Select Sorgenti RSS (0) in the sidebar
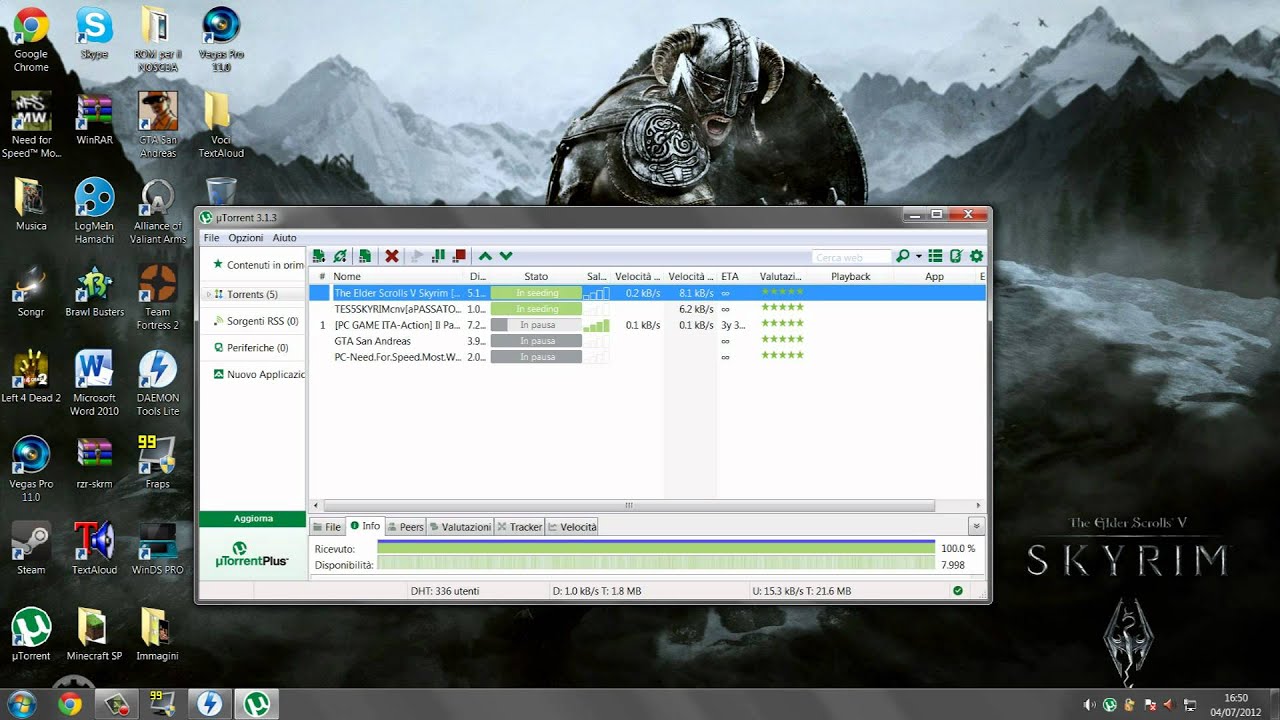This screenshot has width=1280, height=720. point(255,321)
